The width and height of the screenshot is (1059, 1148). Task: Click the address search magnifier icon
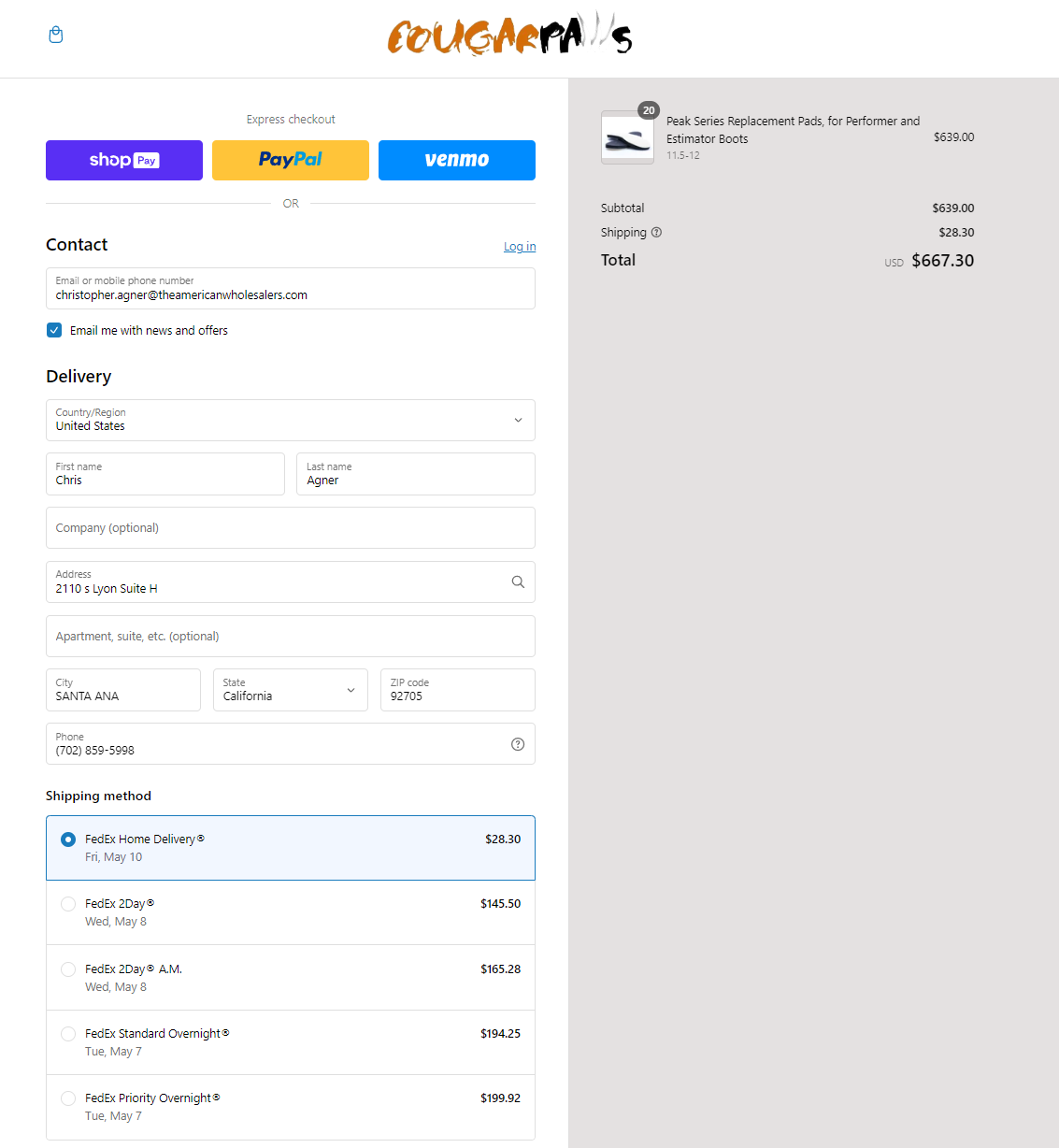pyautogui.click(x=518, y=582)
